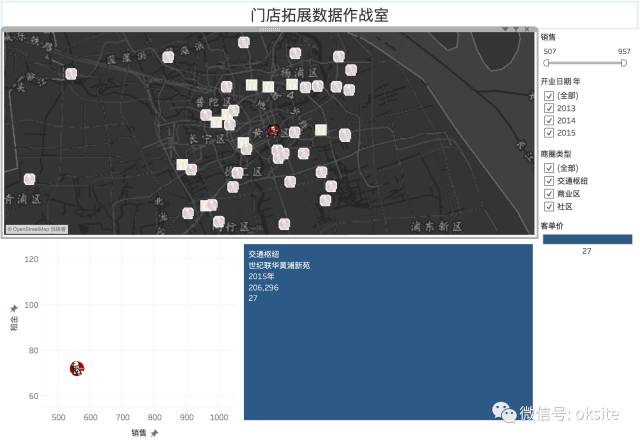Click 交通枢纽 text in blue detail panel
This screenshot has height=442, width=640.
tap(264, 254)
